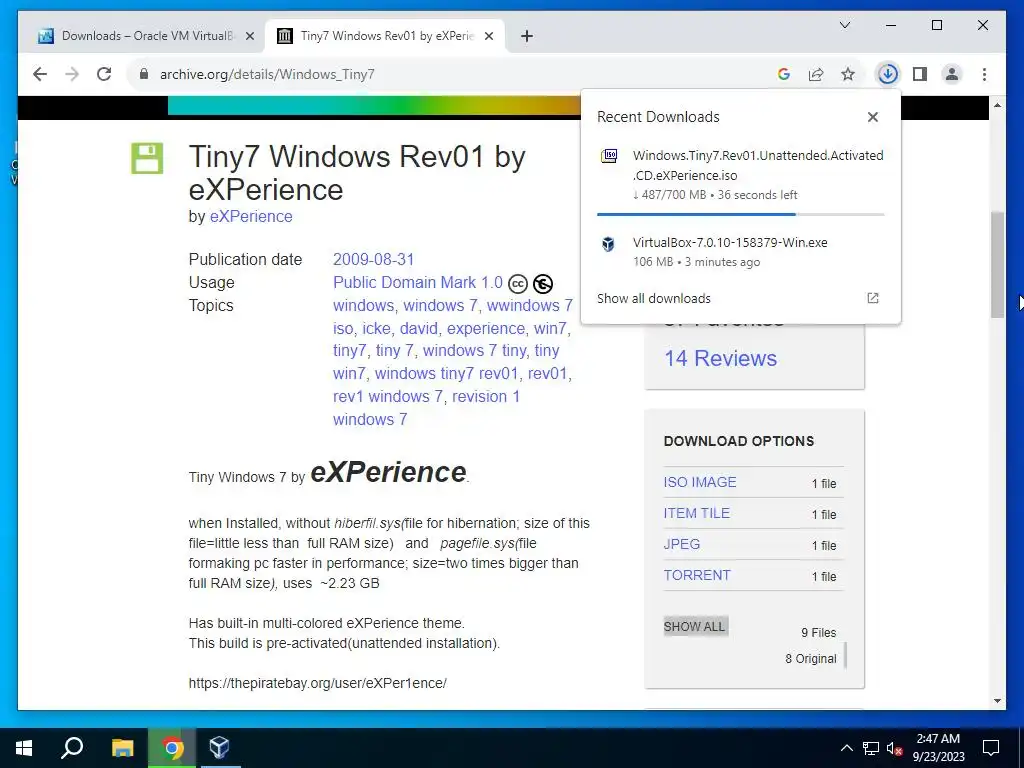
Task: Choose TORRENT download option
Action: point(697,575)
